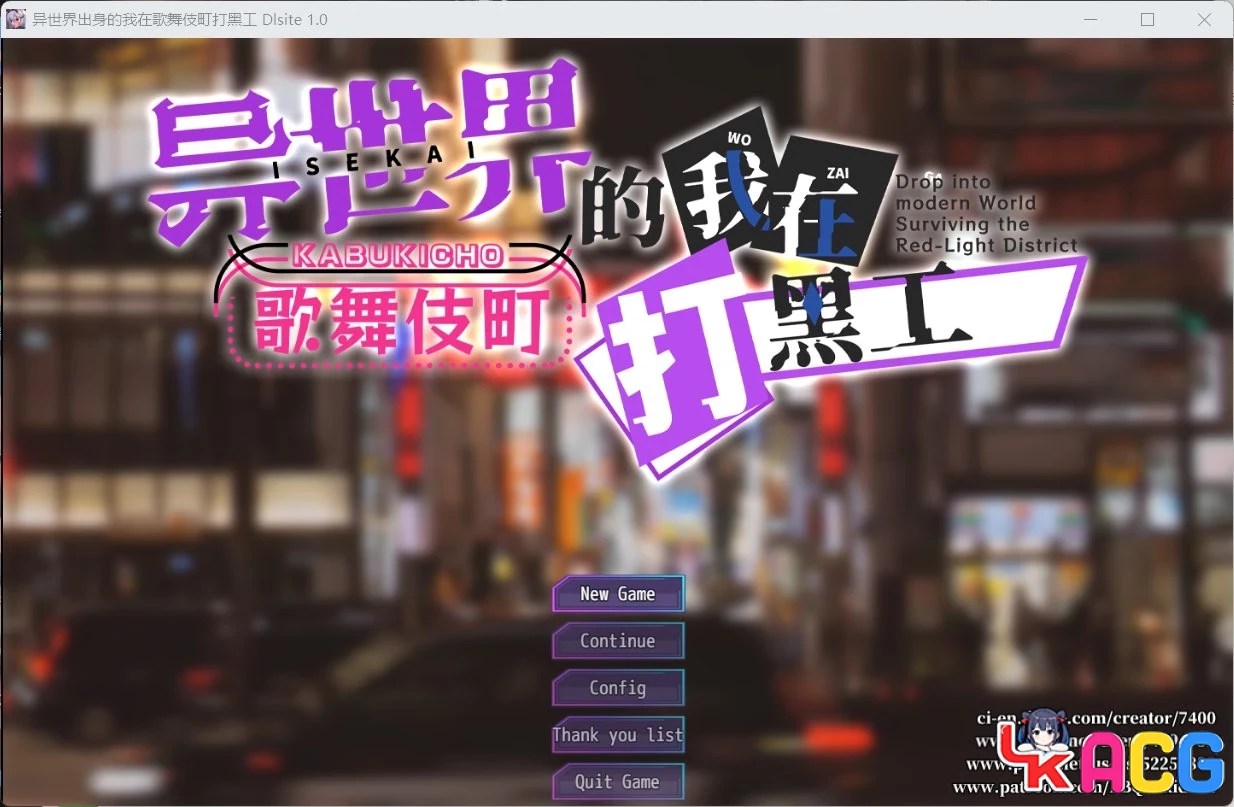Click the game's title bar app icon
This screenshot has width=1234, height=807.
pyautogui.click(x=16, y=19)
